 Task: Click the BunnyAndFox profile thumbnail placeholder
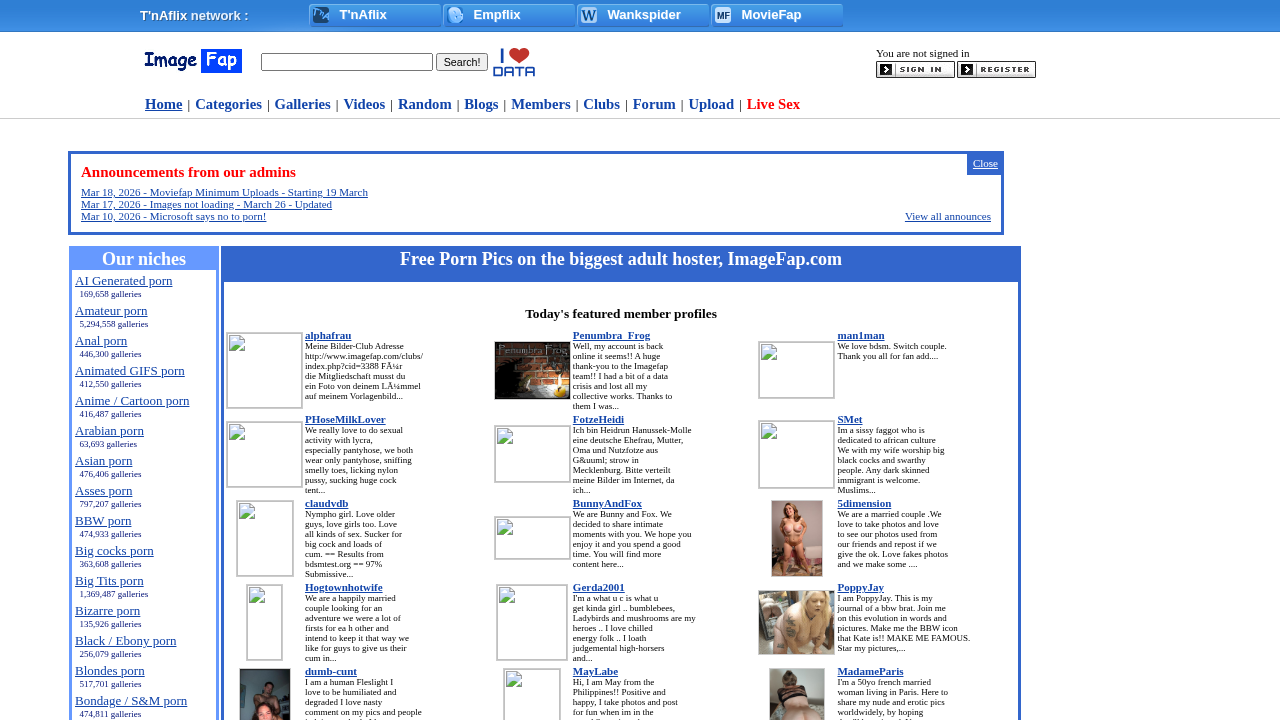[532, 538]
